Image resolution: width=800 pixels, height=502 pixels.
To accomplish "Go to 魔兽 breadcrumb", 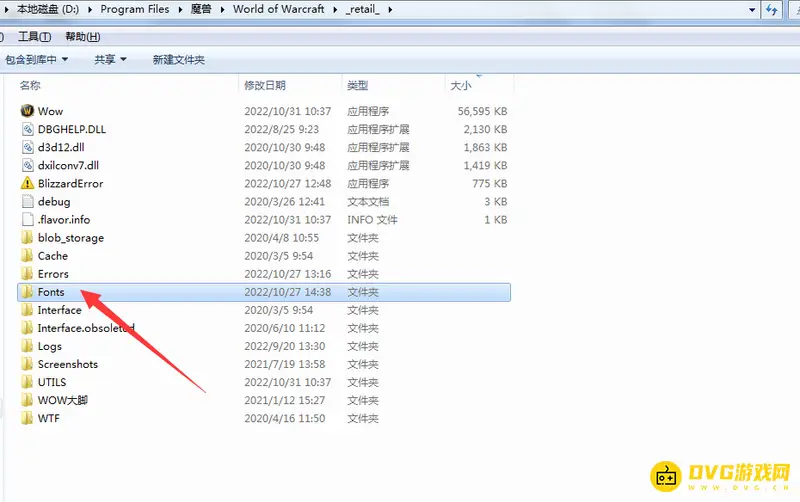I will coord(201,9).
